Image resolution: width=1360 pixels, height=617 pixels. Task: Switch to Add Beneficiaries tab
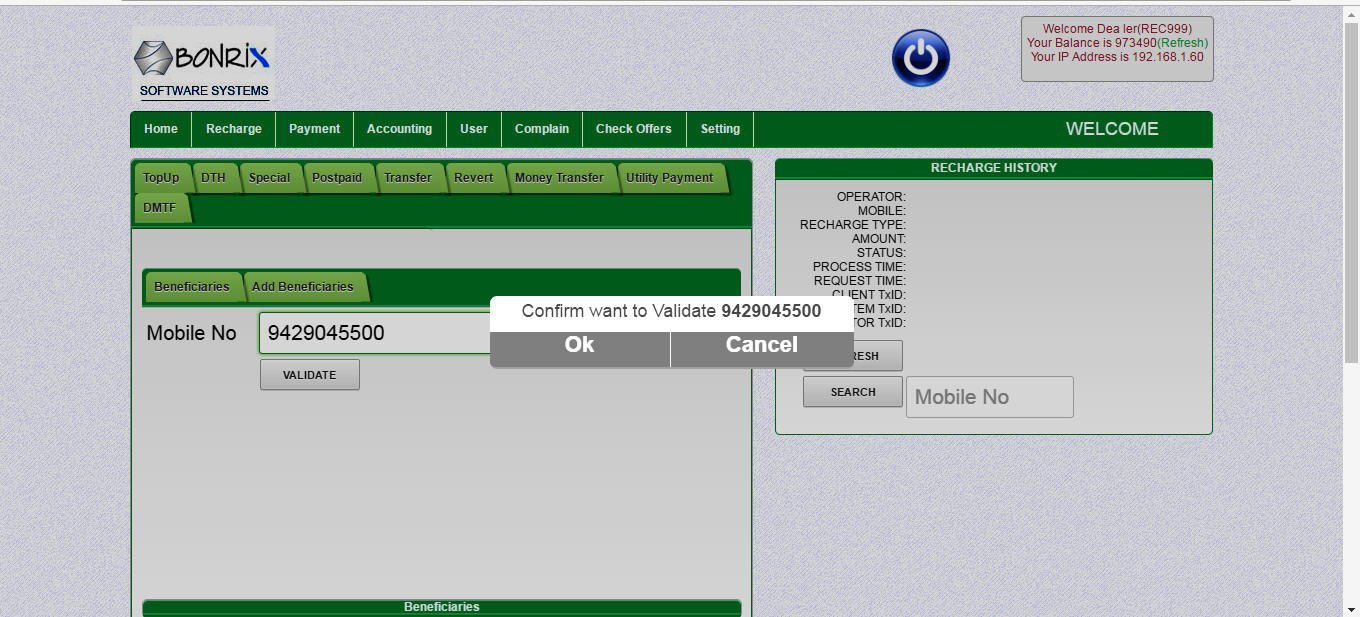click(302, 287)
